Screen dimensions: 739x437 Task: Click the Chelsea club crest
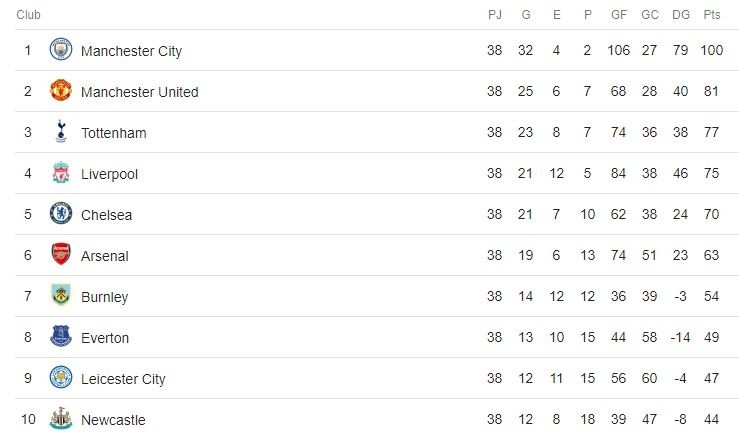[x=61, y=214]
